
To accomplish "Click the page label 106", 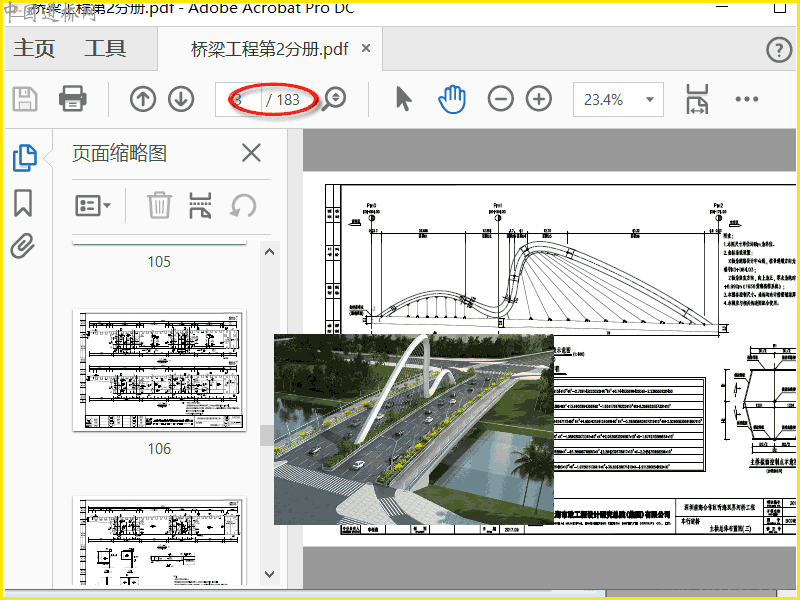I will tap(159, 449).
